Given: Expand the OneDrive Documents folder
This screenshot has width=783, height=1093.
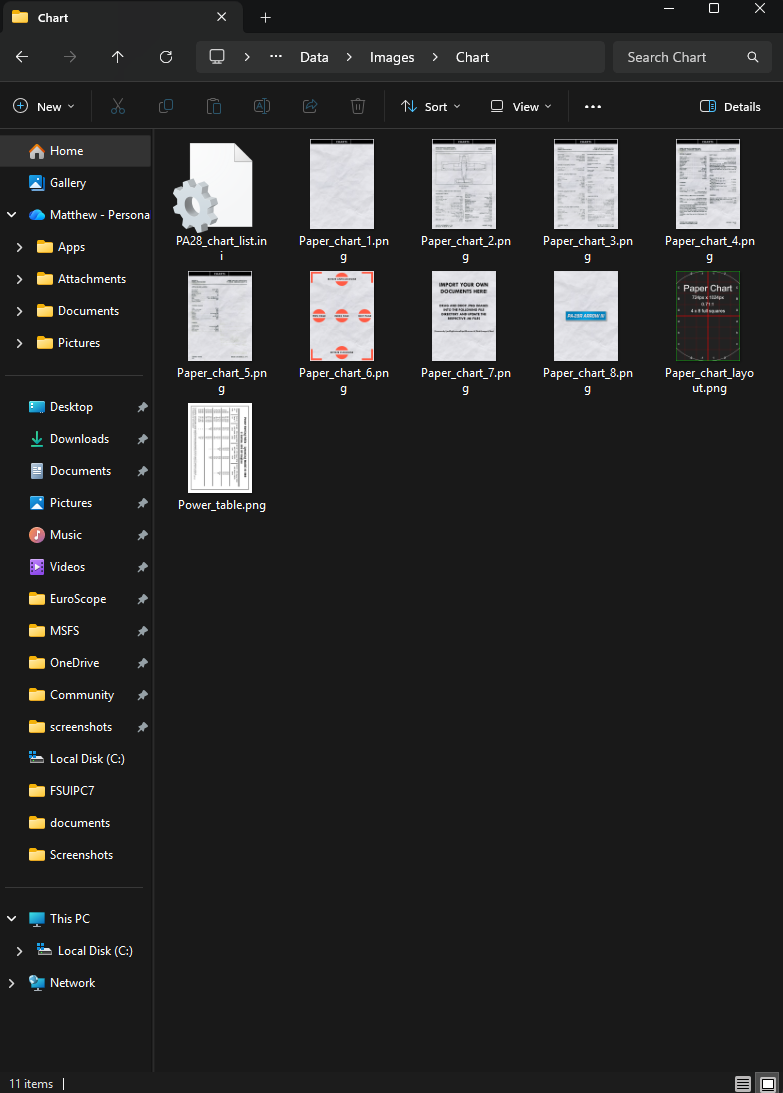Looking at the screenshot, I should (x=20, y=311).
